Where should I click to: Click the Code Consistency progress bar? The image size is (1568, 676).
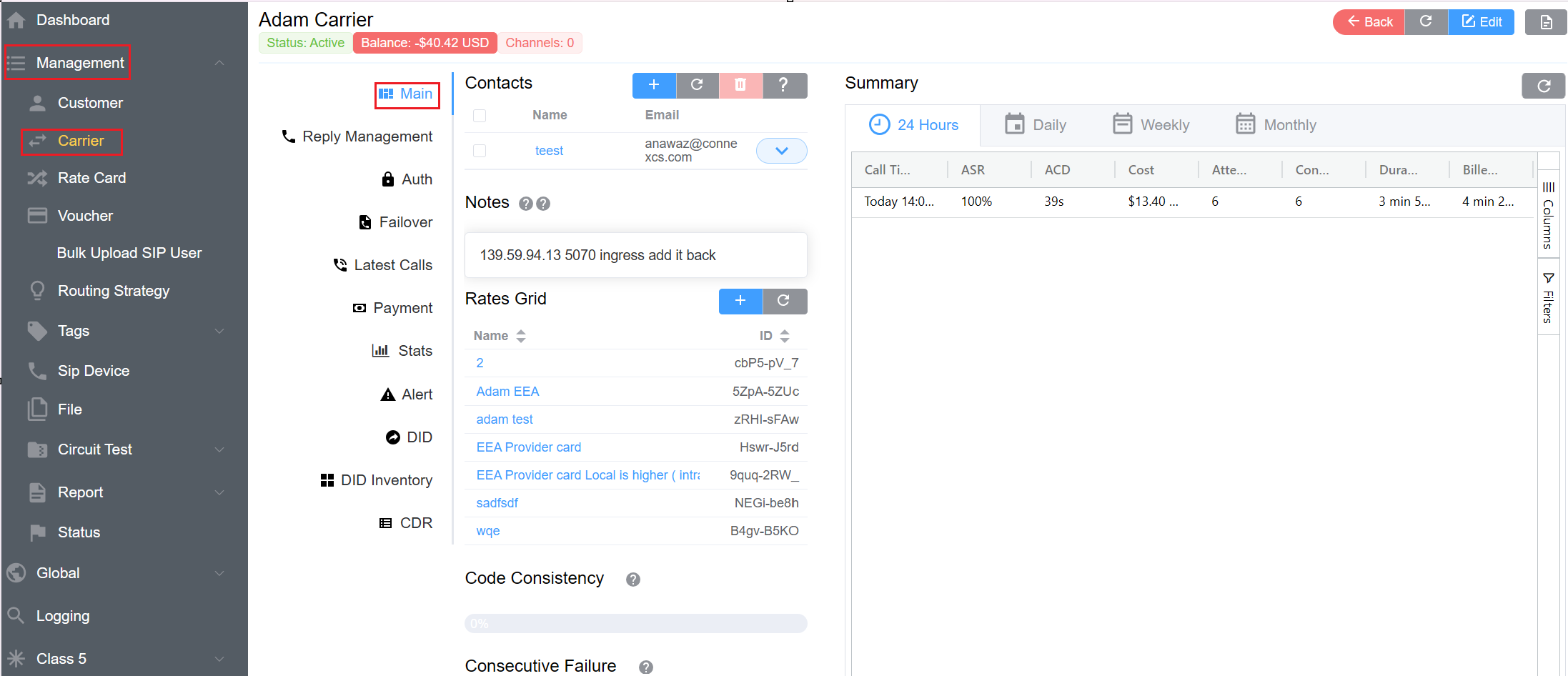click(635, 623)
